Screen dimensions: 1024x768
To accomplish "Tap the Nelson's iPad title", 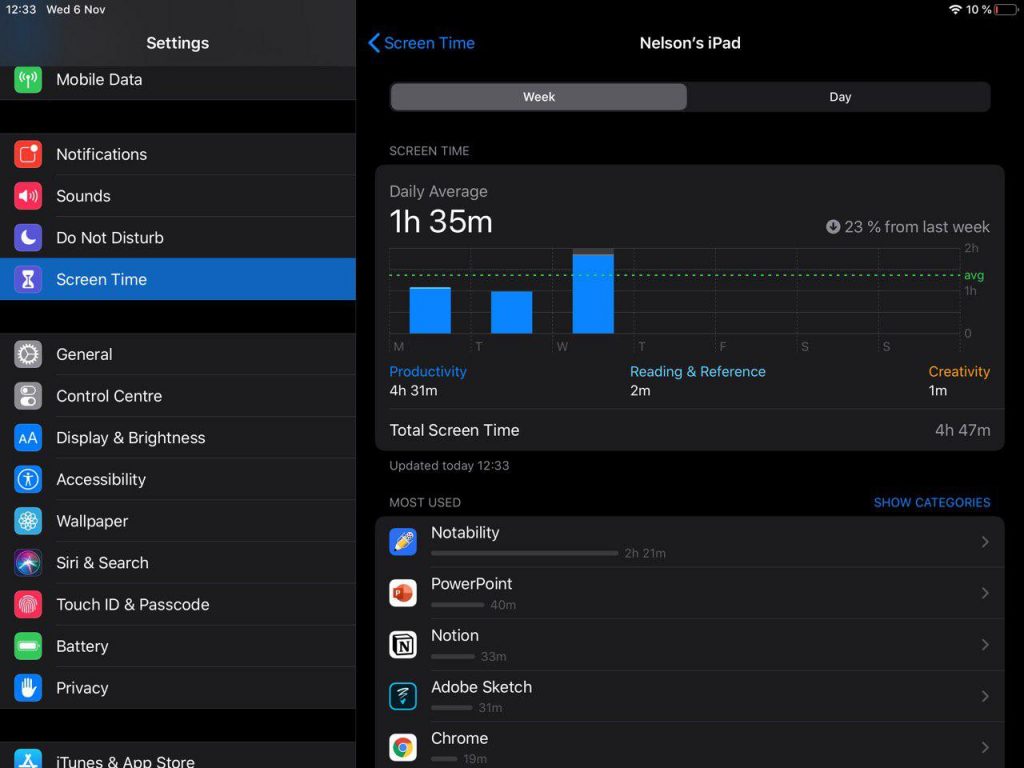I will (690, 43).
